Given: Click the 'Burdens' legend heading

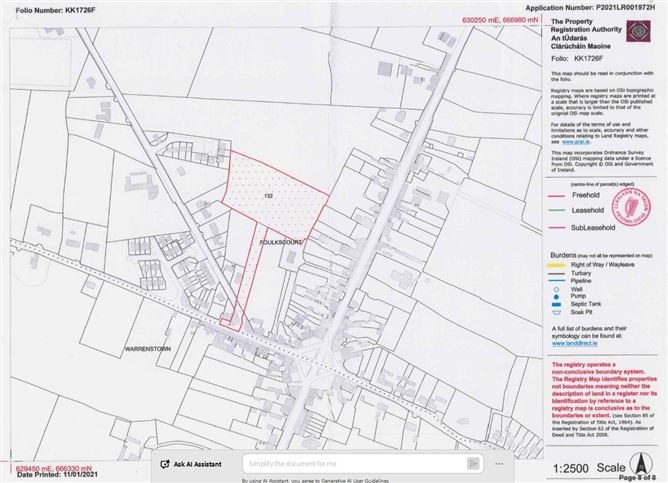Looking at the screenshot, I should pyautogui.click(x=563, y=255).
